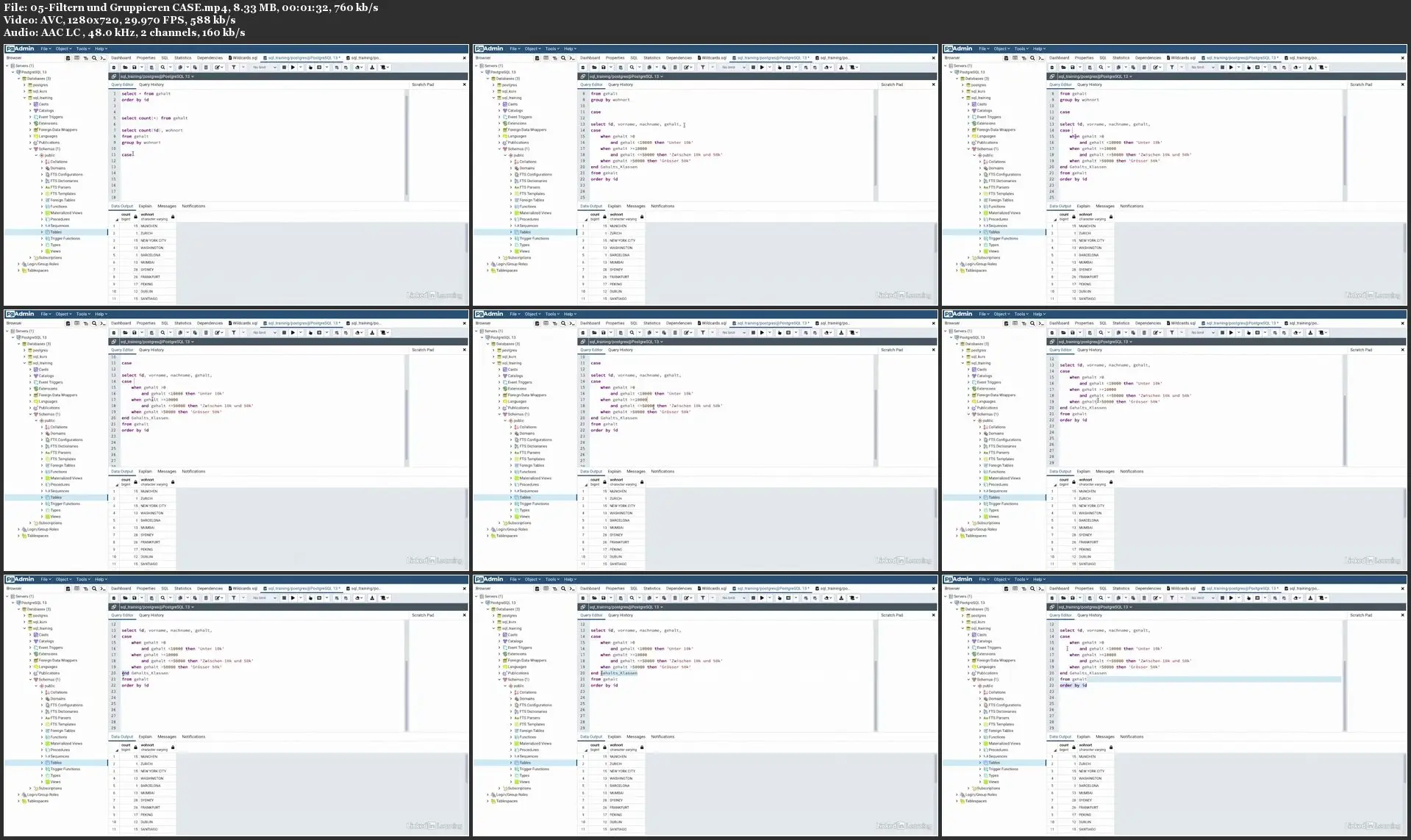Open the Tools menu in top-right frame
The width and height of the screenshot is (1411, 840).
1020,49
